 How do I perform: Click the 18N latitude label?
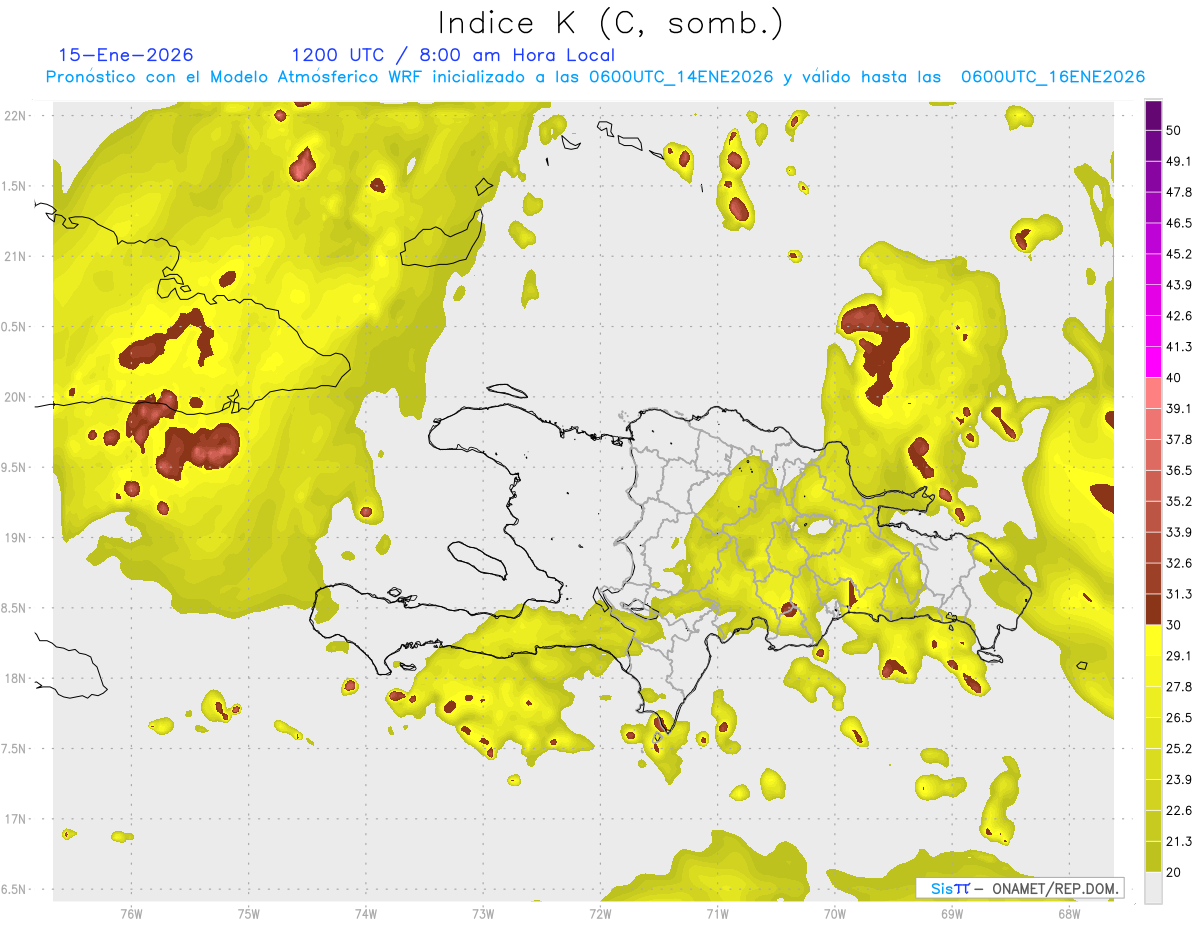15,679
